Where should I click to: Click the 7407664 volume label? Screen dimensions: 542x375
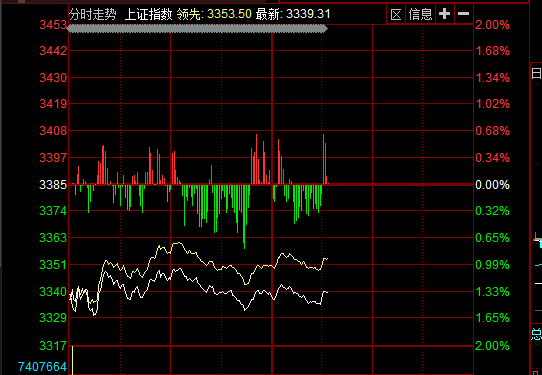point(42,367)
